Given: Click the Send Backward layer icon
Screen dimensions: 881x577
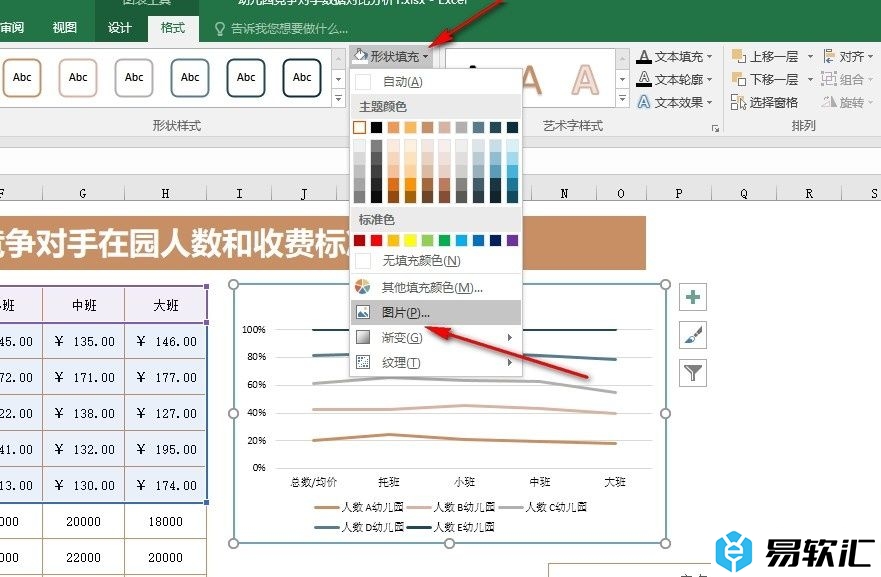Looking at the screenshot, I should pos(738,79).
